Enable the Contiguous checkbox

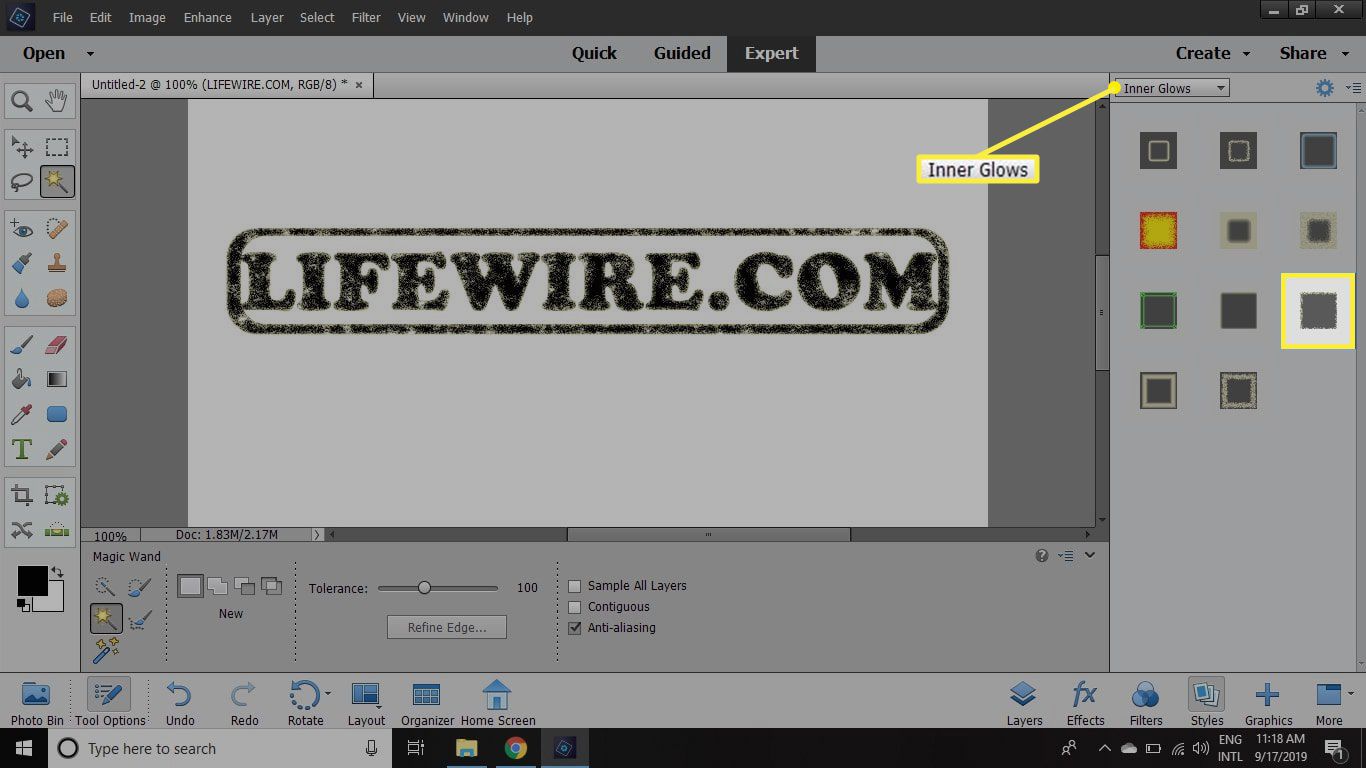[575, 607]
